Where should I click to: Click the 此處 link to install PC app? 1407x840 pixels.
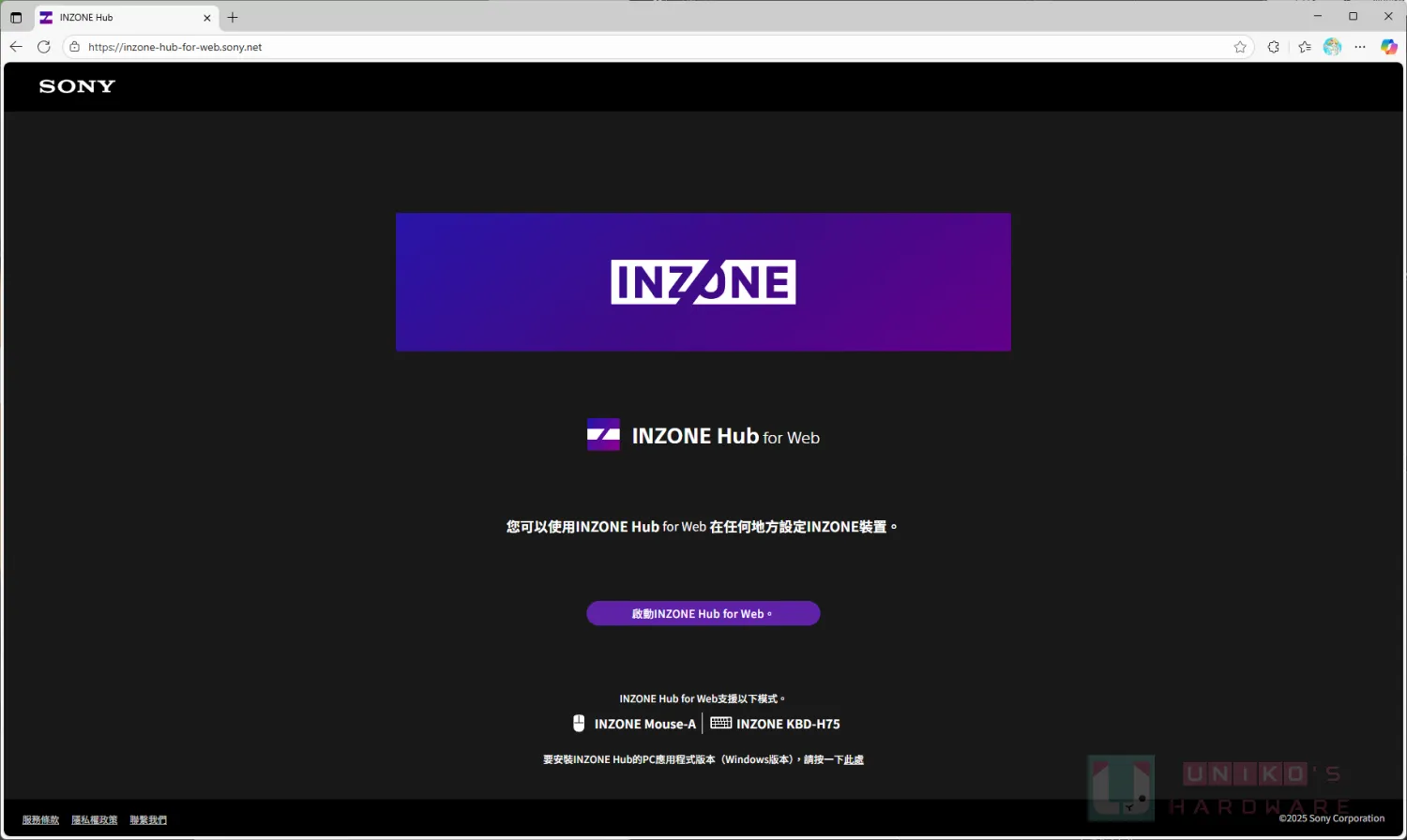point(854,760)
